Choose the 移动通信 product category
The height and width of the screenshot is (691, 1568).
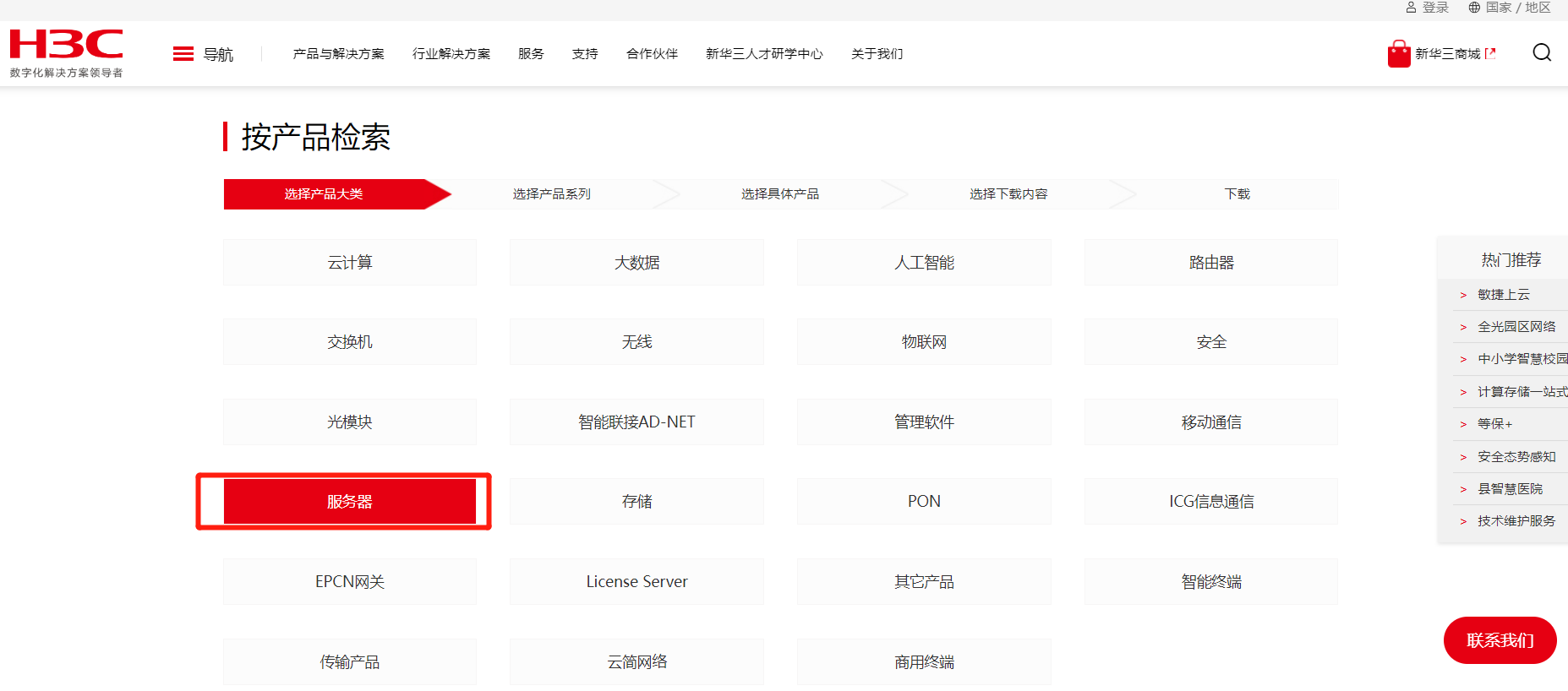click(1211, 422)
